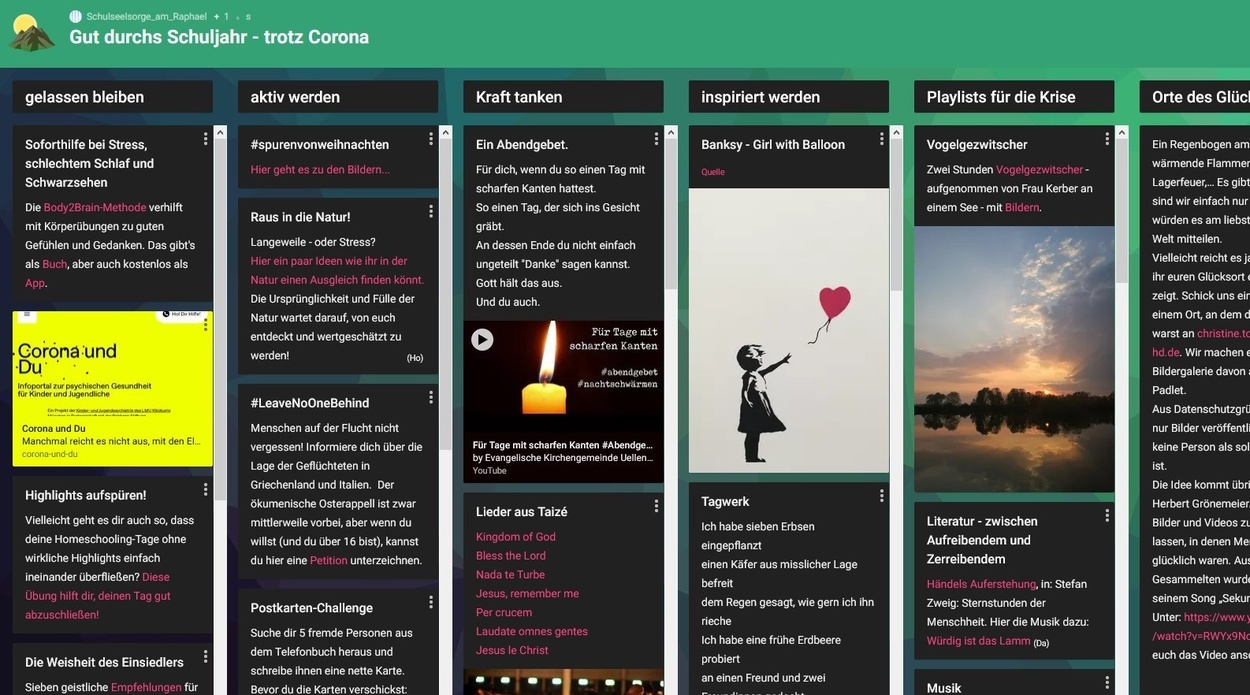Open options menu for Tagwerk post

tap(882, 496)
